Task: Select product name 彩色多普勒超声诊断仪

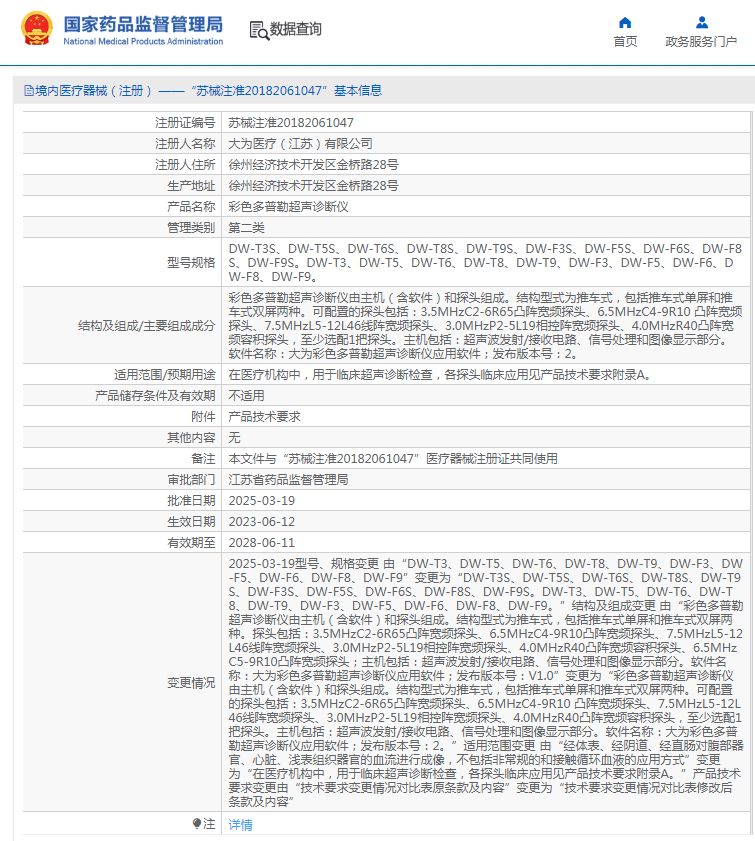Action: pos(288,206)
